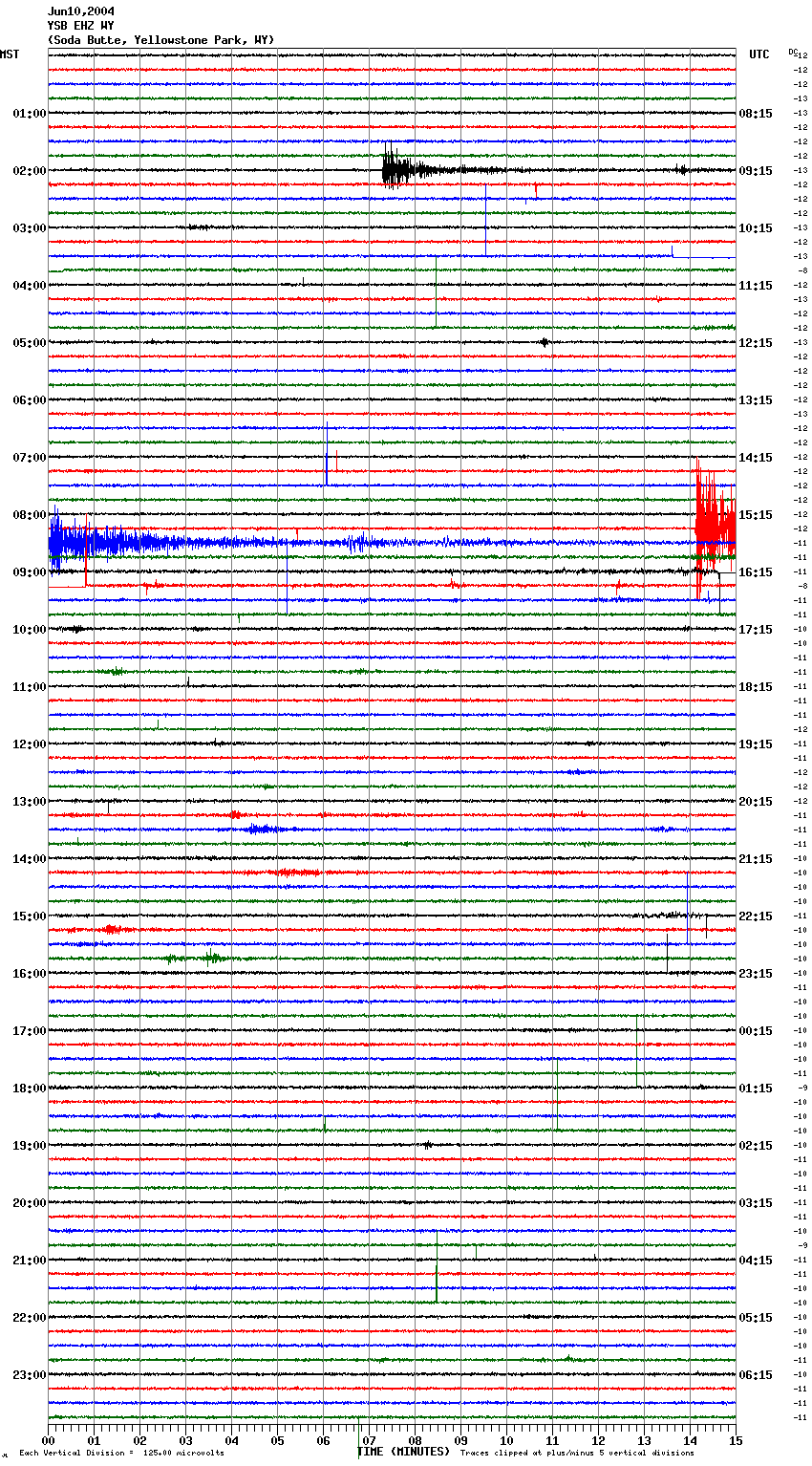Click the 04:15 UTC time label
The width and height of the screenshot is (812, 1466).
pos(756,1261)
